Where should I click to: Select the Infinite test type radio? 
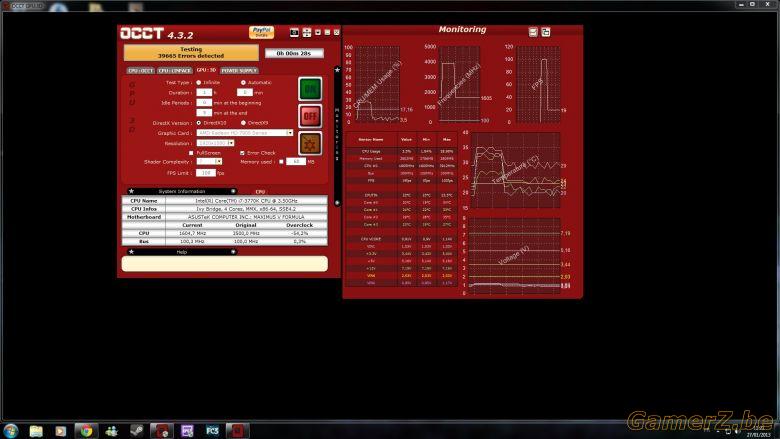click(x=198, y=83)
